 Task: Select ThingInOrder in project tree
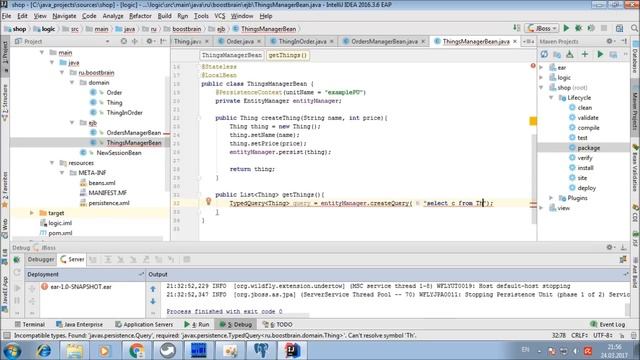click(x=124, y=113)
